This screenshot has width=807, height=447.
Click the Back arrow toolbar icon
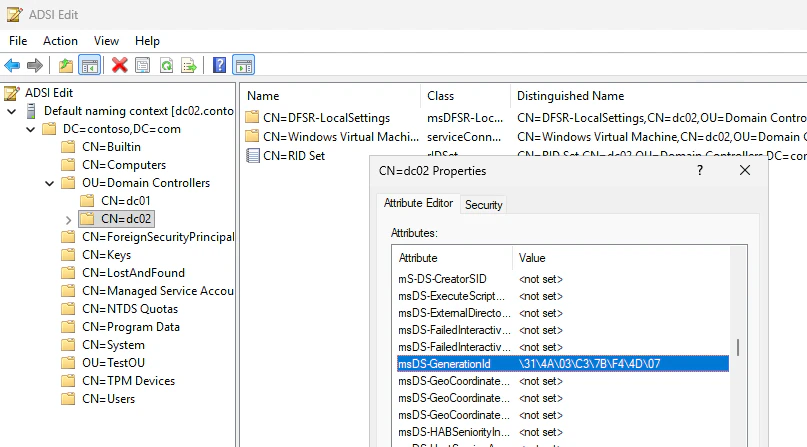pyautogui.click(x=12, y=65)
